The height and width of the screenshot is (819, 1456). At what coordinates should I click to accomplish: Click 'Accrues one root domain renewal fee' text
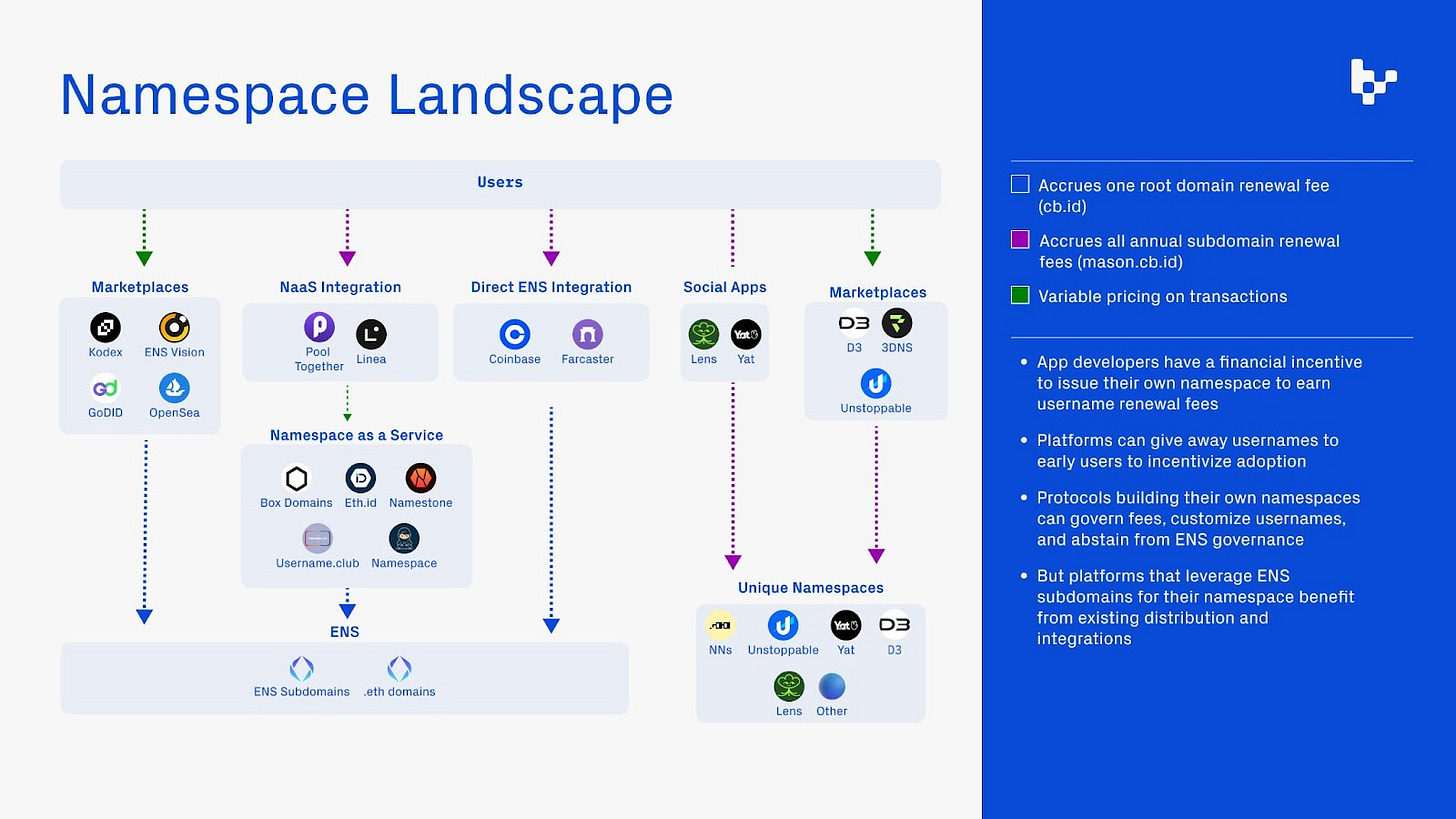point(1184,196)
